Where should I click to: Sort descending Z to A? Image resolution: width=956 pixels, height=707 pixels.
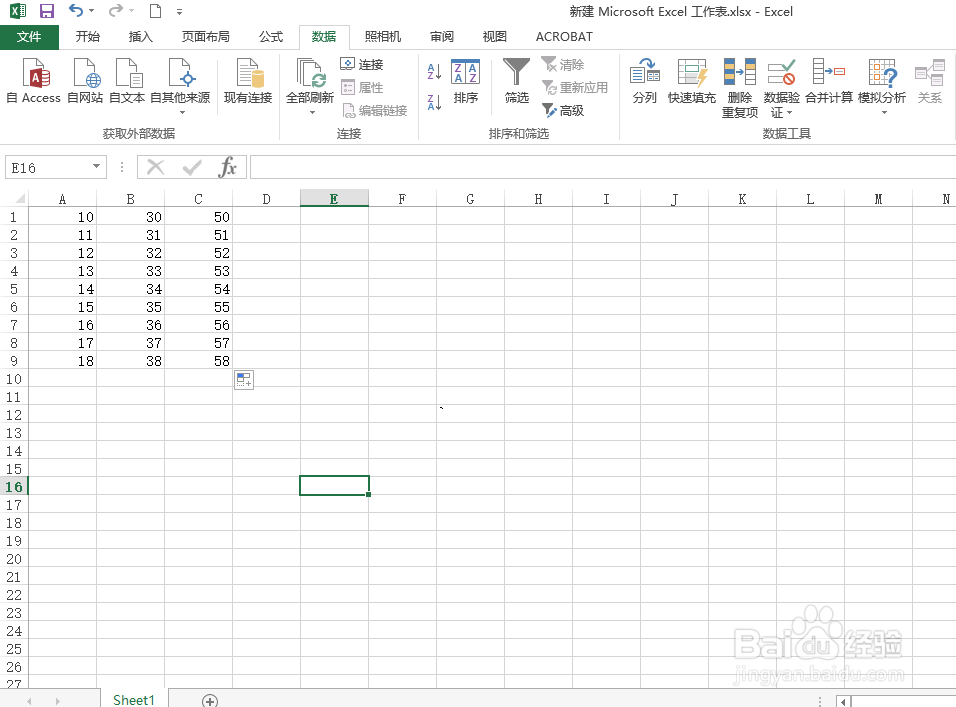[434, 102]
